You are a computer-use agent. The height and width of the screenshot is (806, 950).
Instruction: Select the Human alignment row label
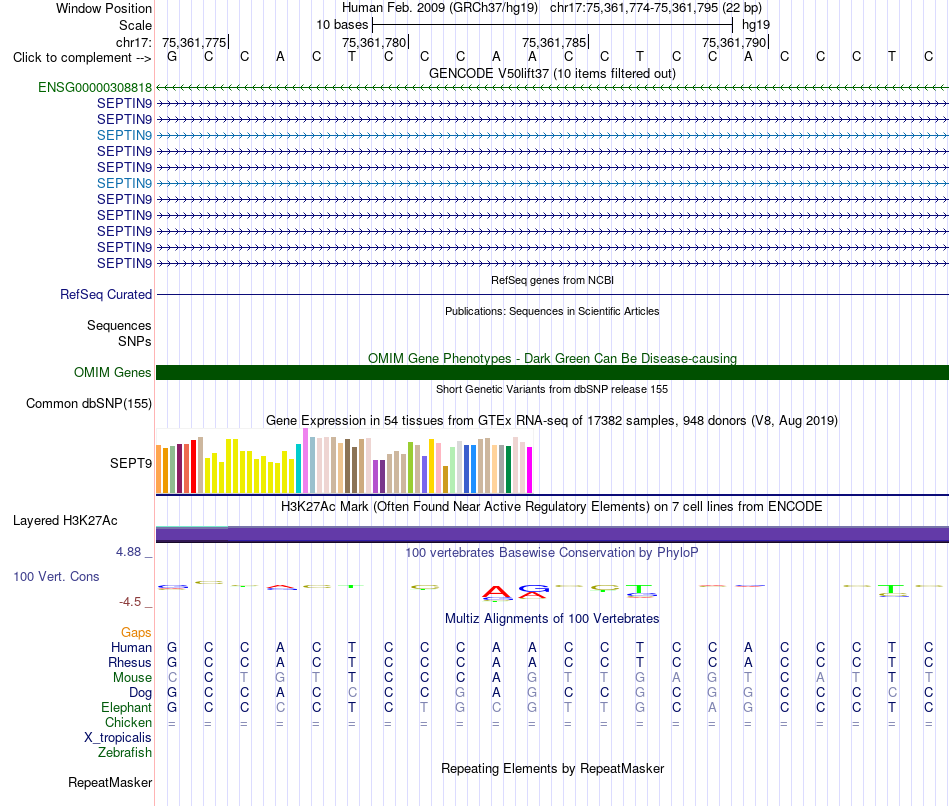click(131, 647)
